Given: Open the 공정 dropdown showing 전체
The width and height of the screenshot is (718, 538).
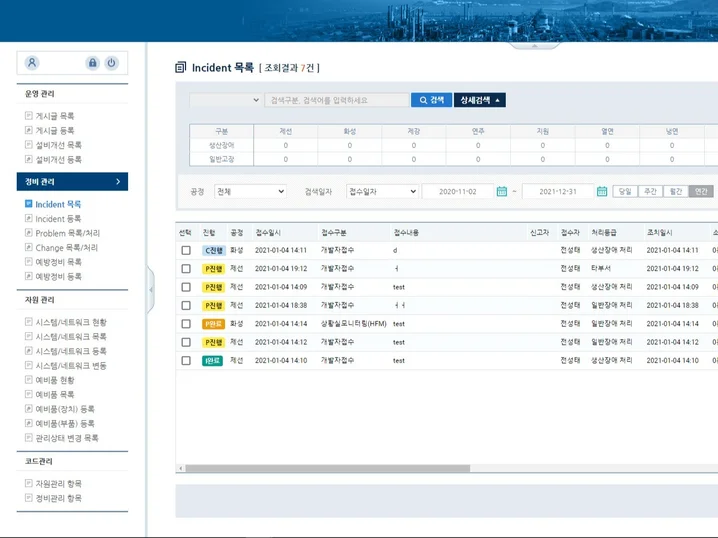Looking at the screenshot, I should pyautogui.click(x=250, y=191).
